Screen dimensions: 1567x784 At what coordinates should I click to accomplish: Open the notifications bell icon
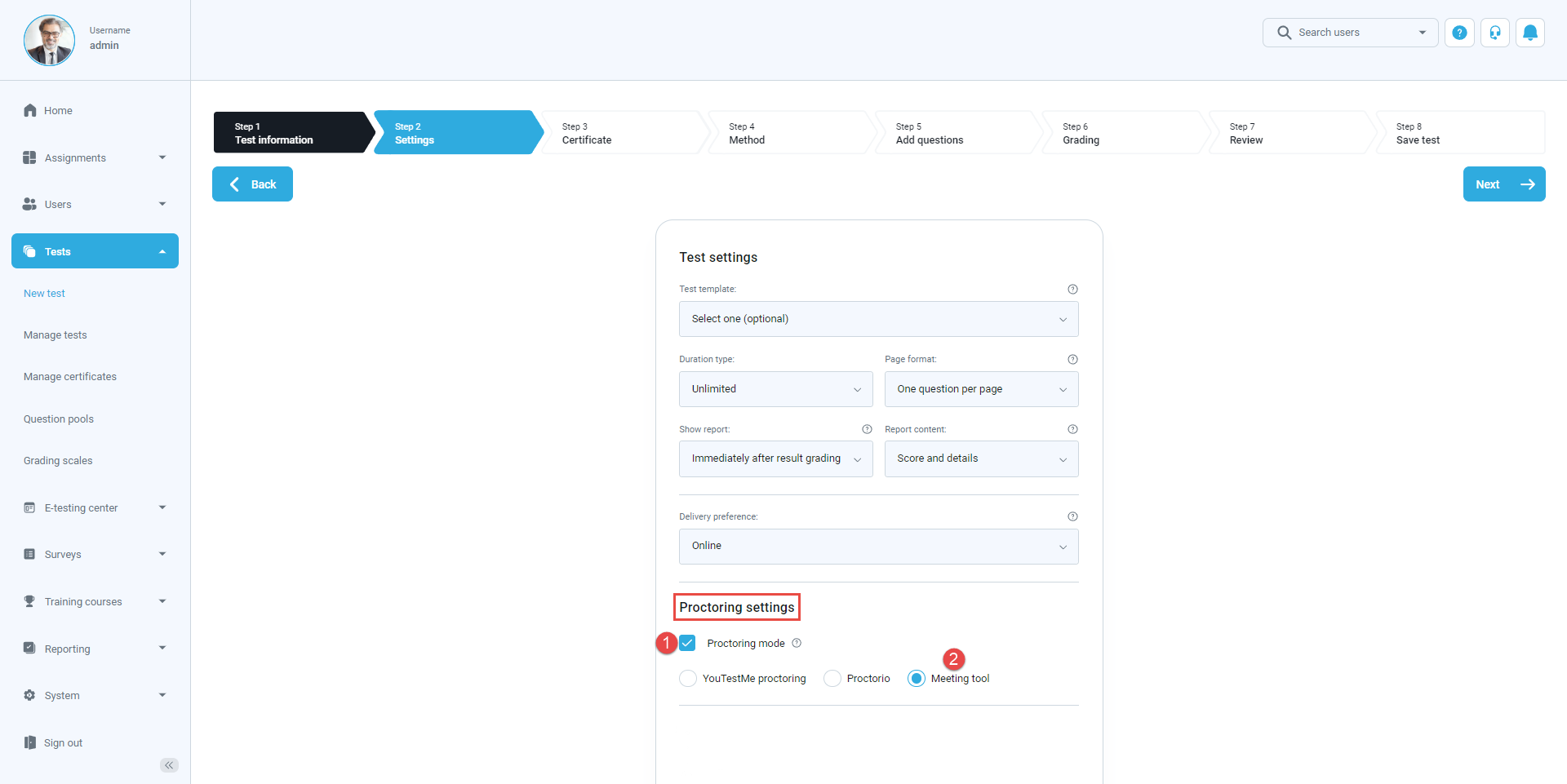pos(1530,33)
